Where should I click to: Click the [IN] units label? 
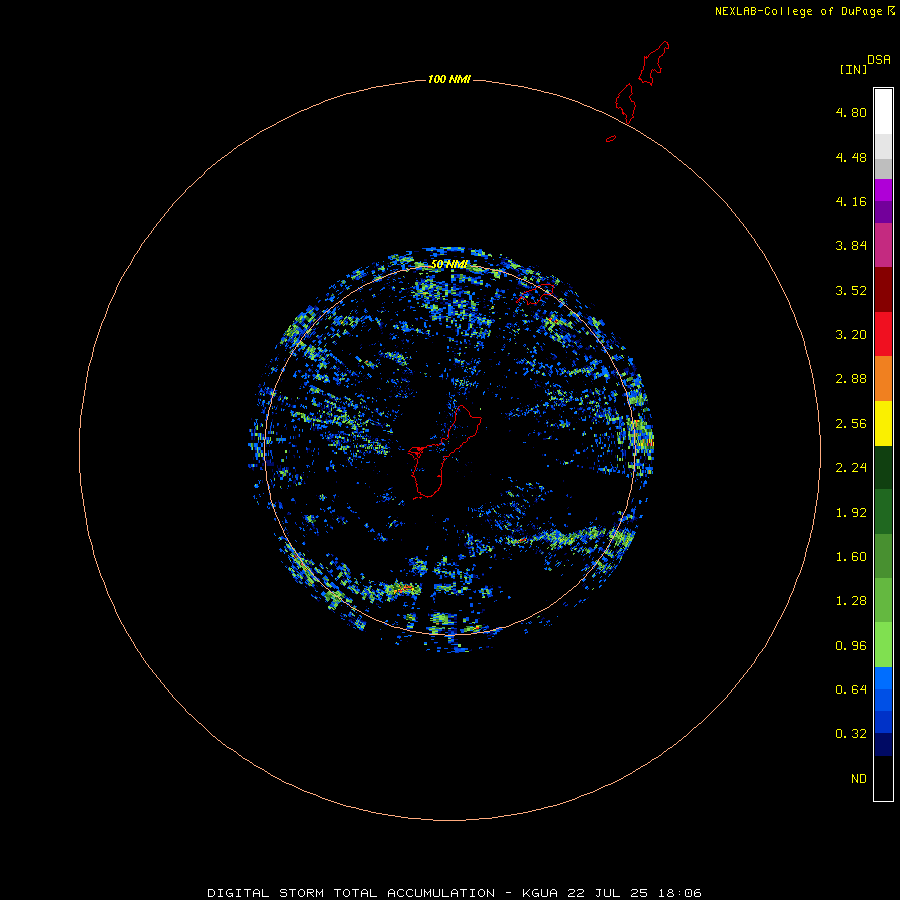click(x=854, y=69)
